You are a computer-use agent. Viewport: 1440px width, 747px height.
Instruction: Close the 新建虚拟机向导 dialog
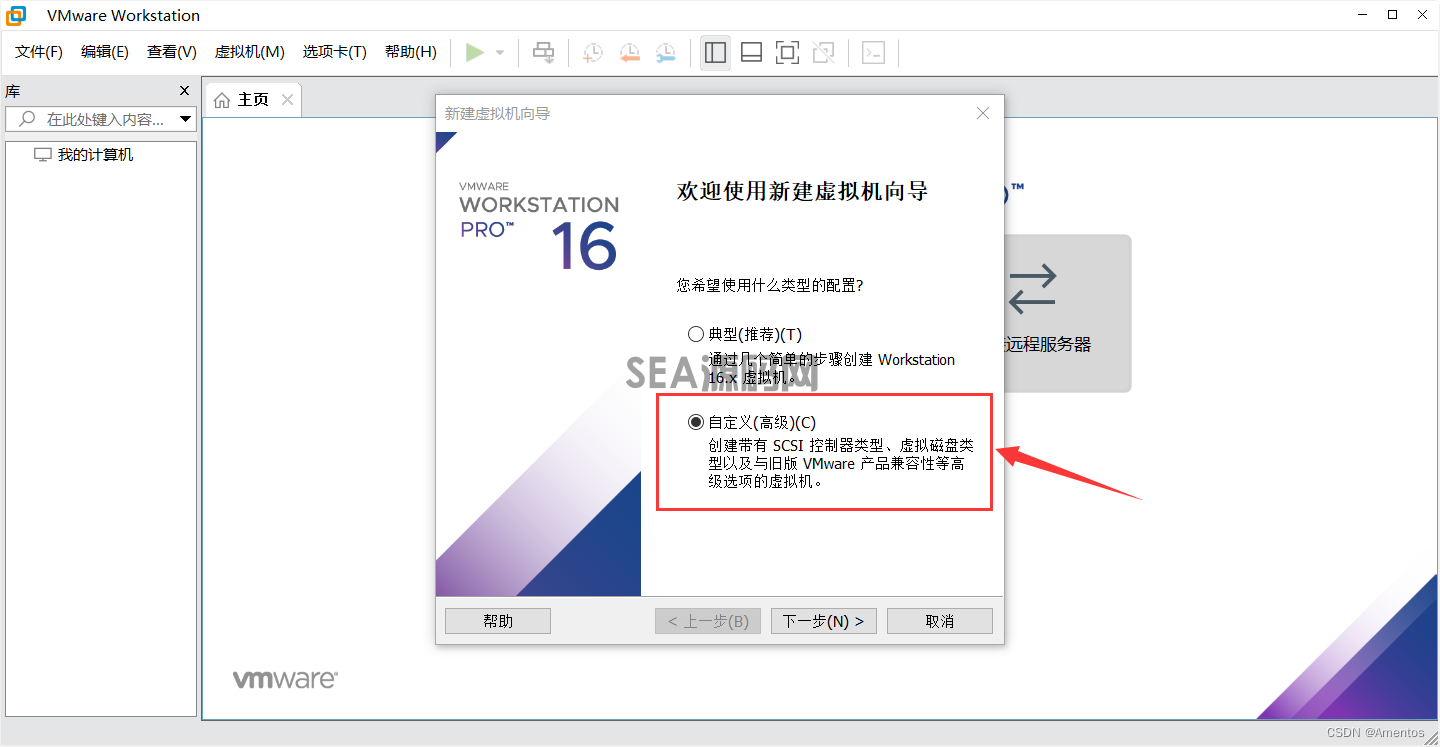click(x=983, y=113)
